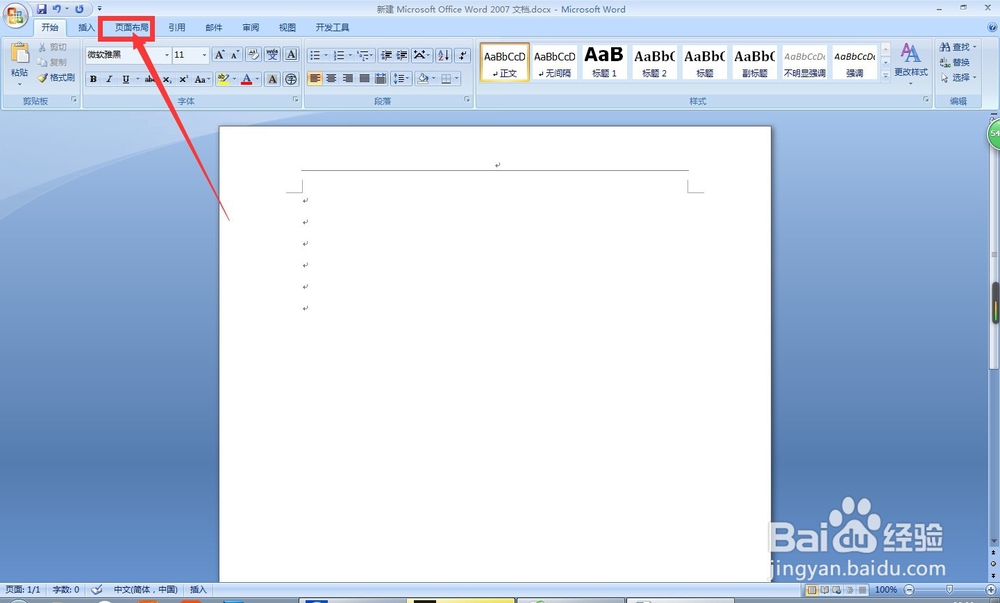Toggle Underline formatting
Screen dimensions: 1000x603
click(x=126, y=79)
